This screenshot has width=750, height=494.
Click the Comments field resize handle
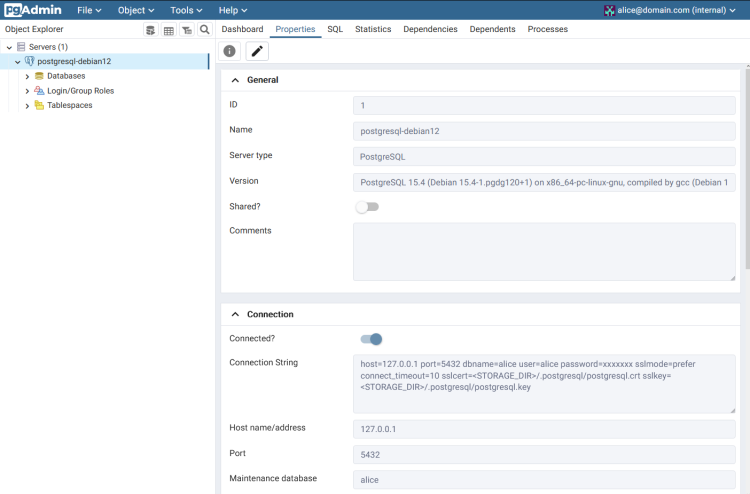pos(732,277)
